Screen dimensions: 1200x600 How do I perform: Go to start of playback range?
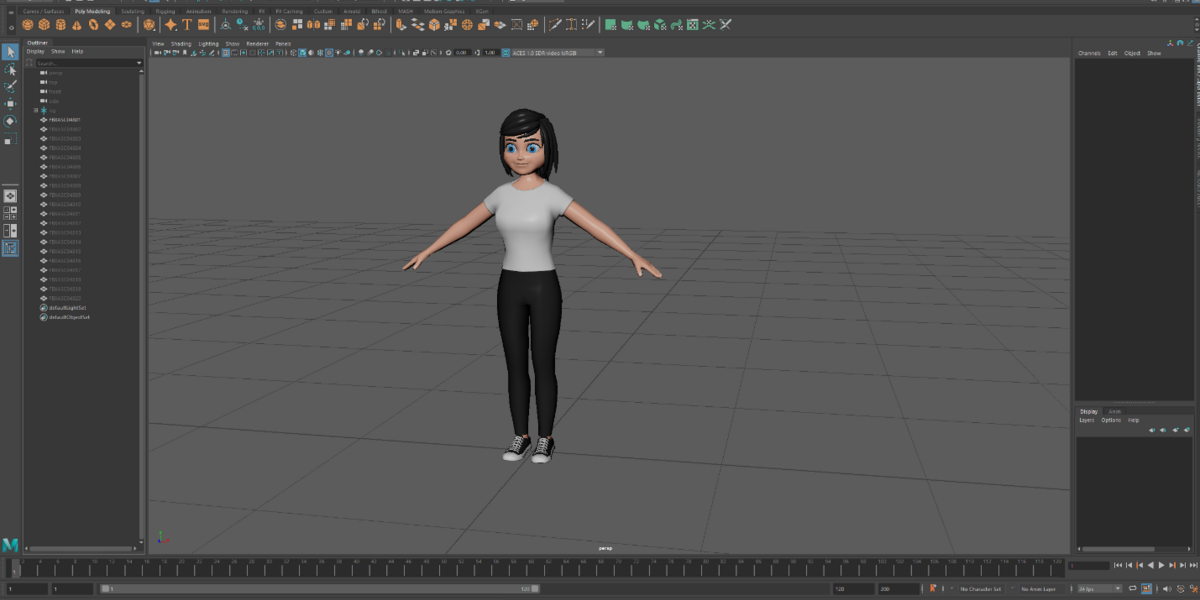1119,566
